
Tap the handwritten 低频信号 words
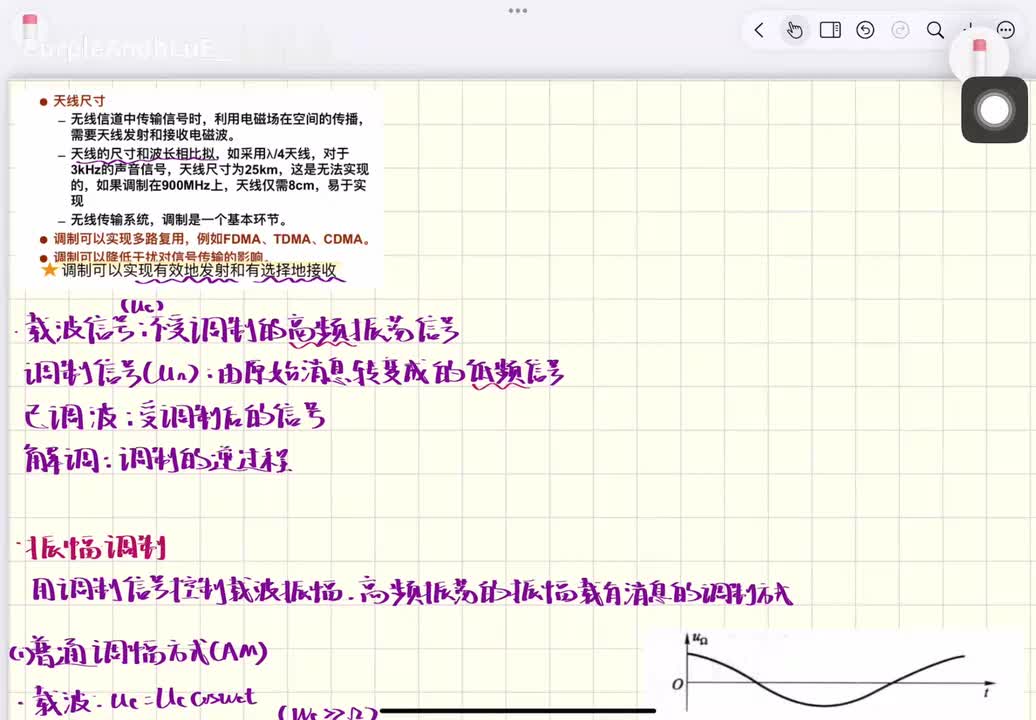point(515,375)
